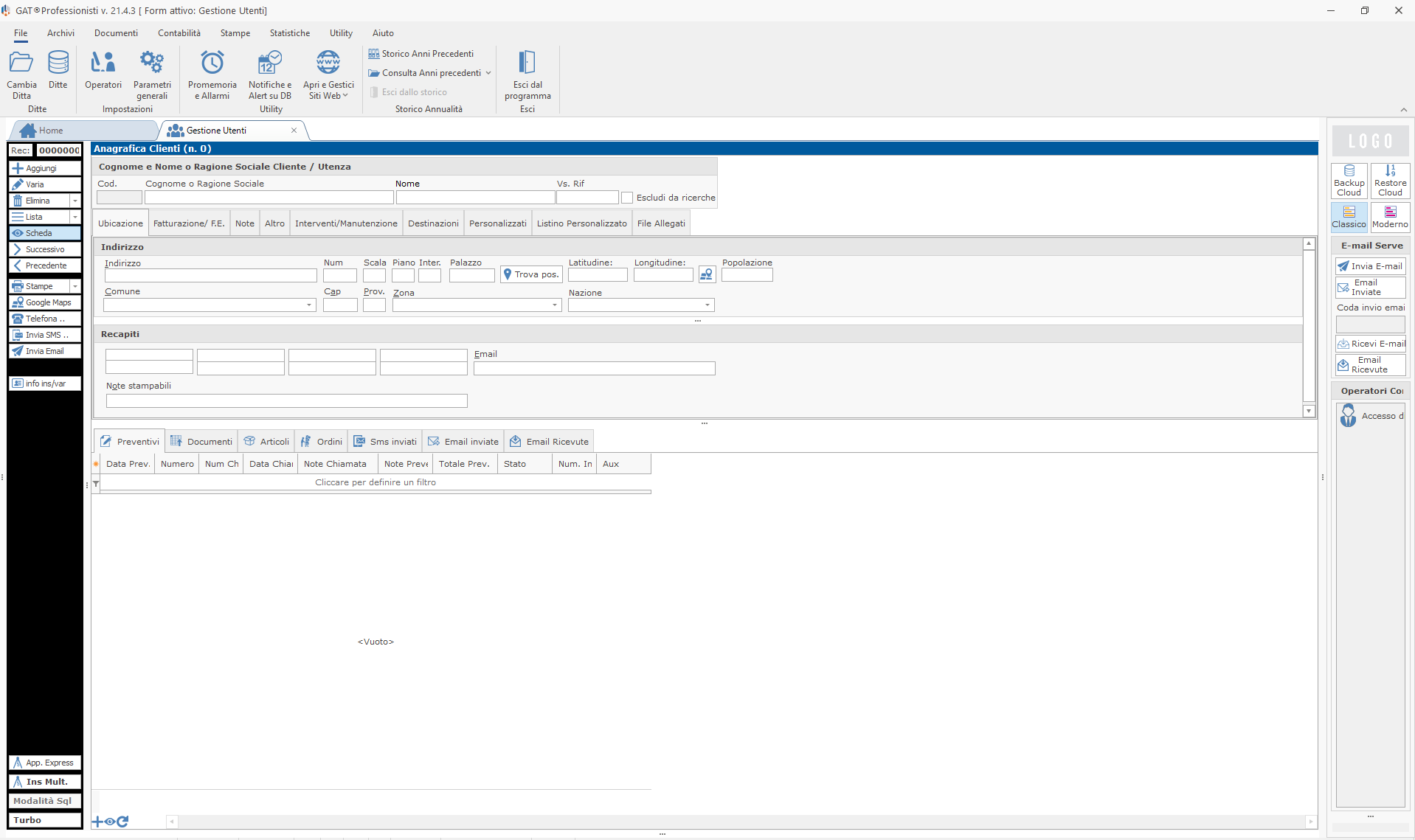Expand Stampe dropdown arrow

75,286
